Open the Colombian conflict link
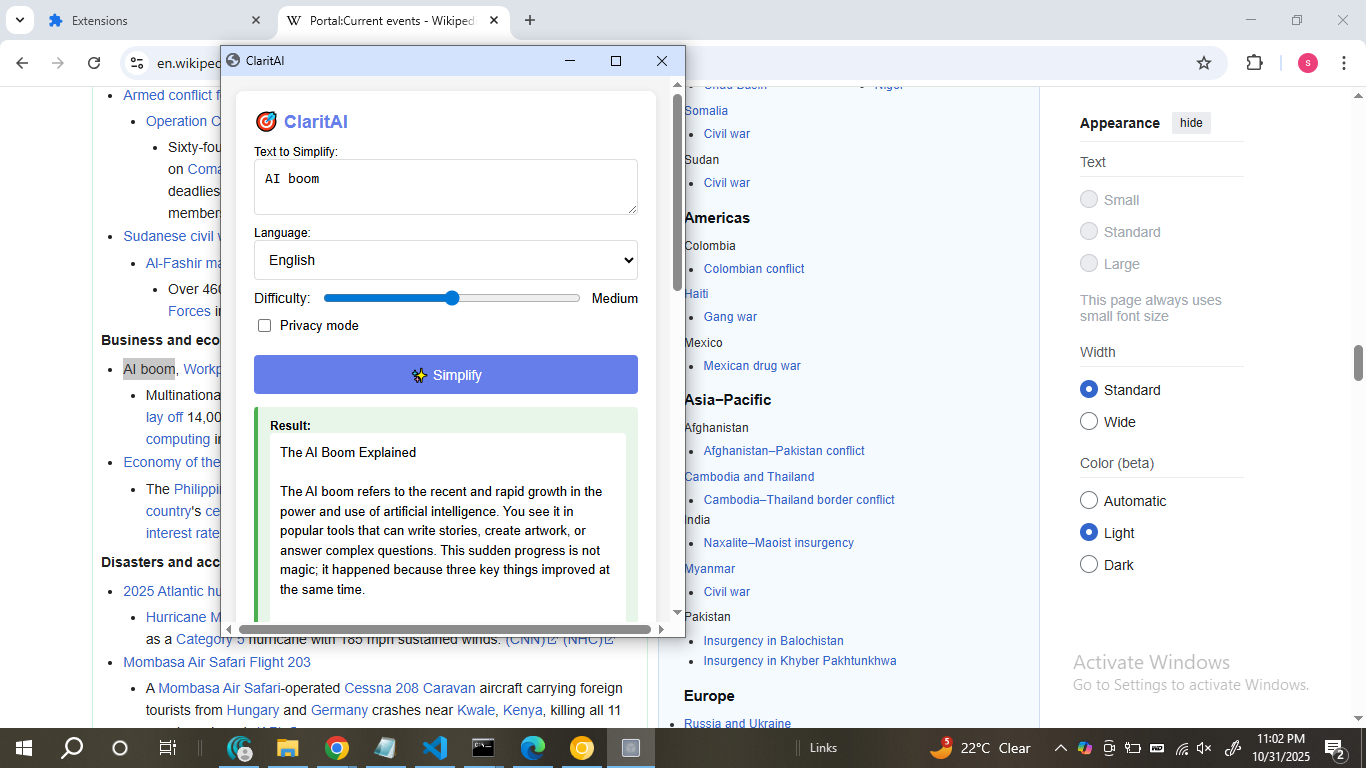 coord(754,269)
